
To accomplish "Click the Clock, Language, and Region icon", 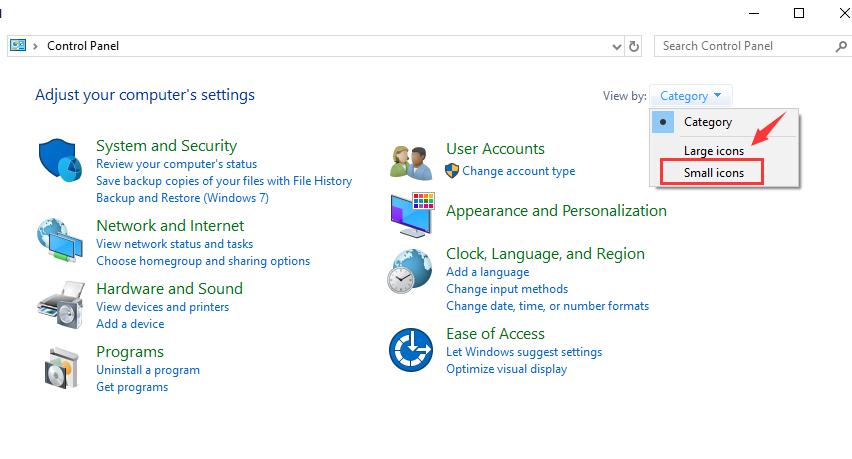I will click(410, 269).
